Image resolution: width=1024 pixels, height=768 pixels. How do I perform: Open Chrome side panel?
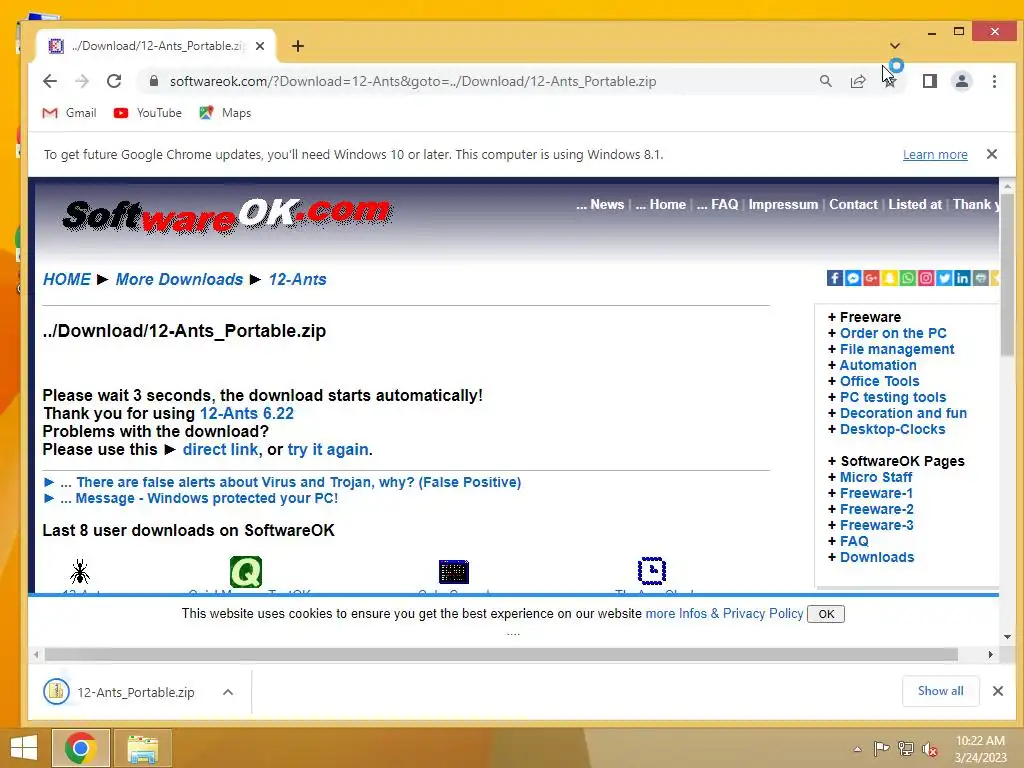pos(929,81)
